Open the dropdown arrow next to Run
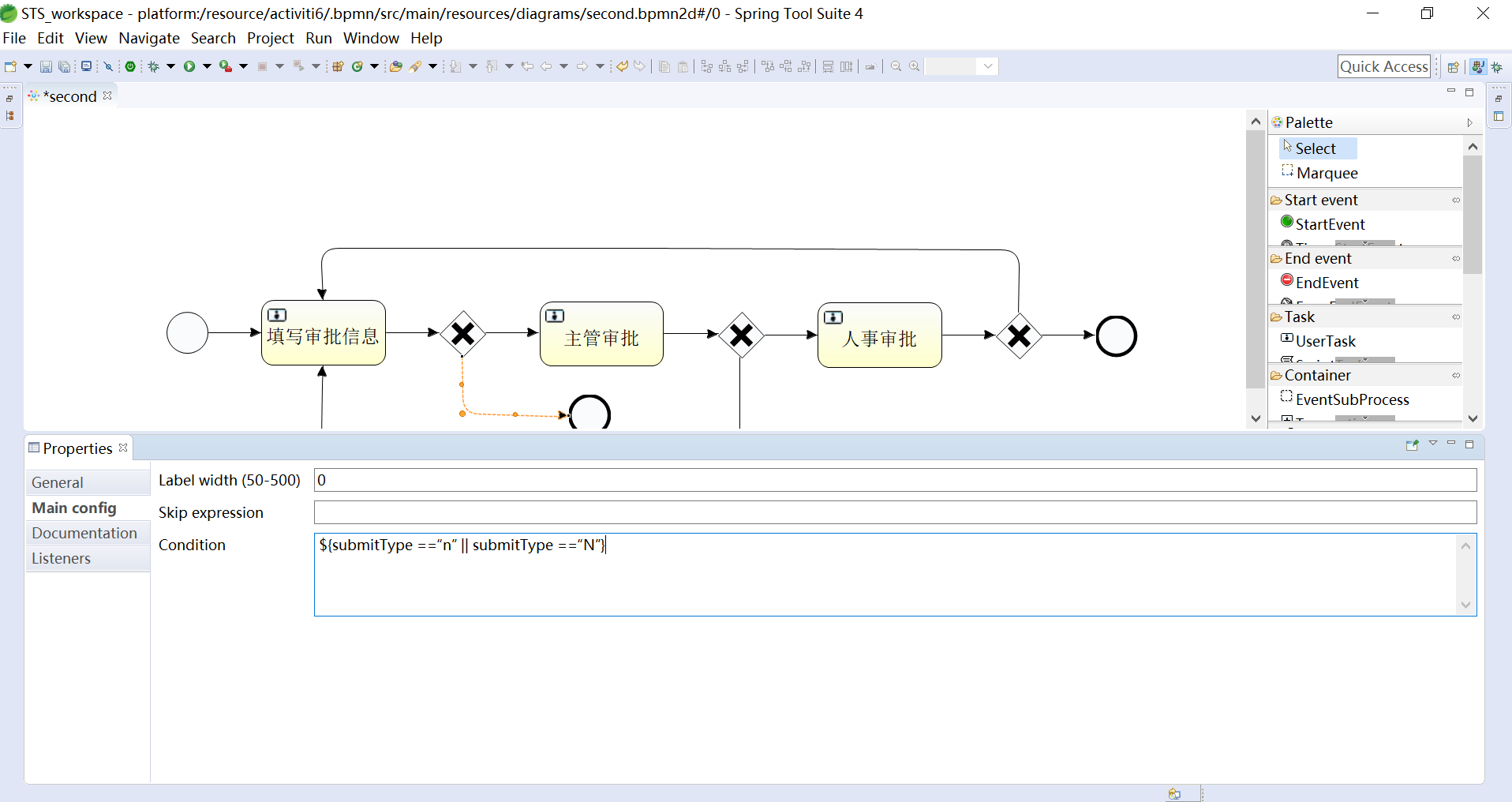This screenshot has width=1512, height=802. tap(208, 66)
